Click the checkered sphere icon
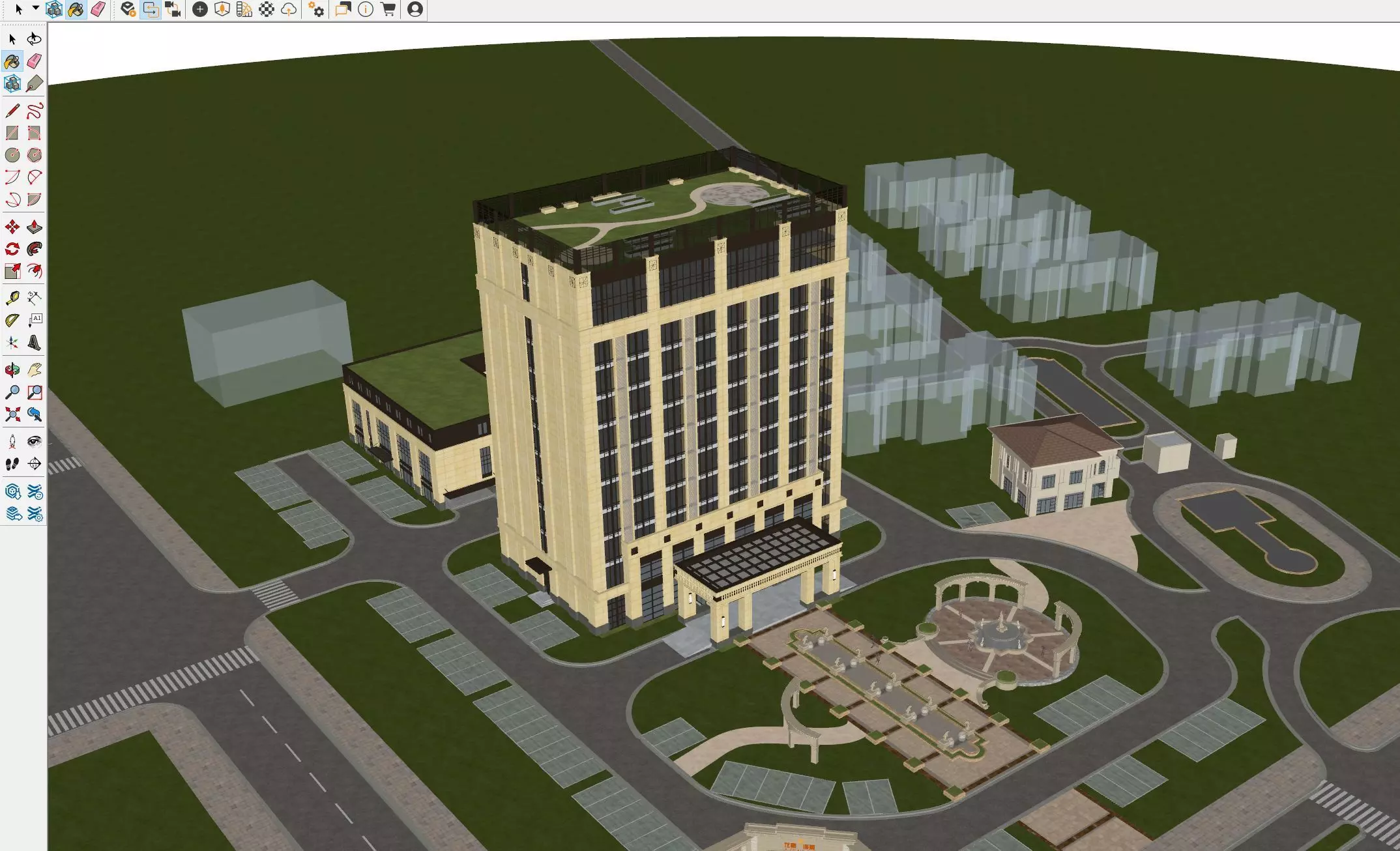The height and width of the screenshot is (851, 1400). [x=267, y=9]
